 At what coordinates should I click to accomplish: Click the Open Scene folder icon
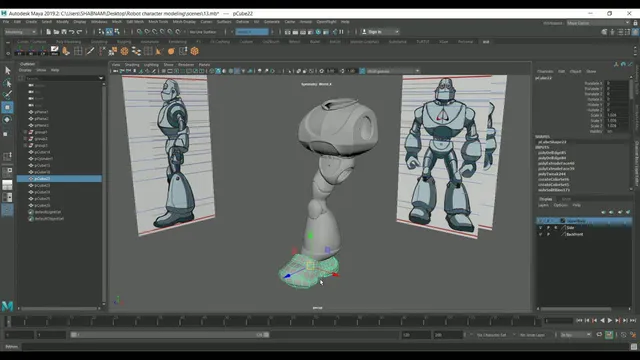click(x=56, y=32)
